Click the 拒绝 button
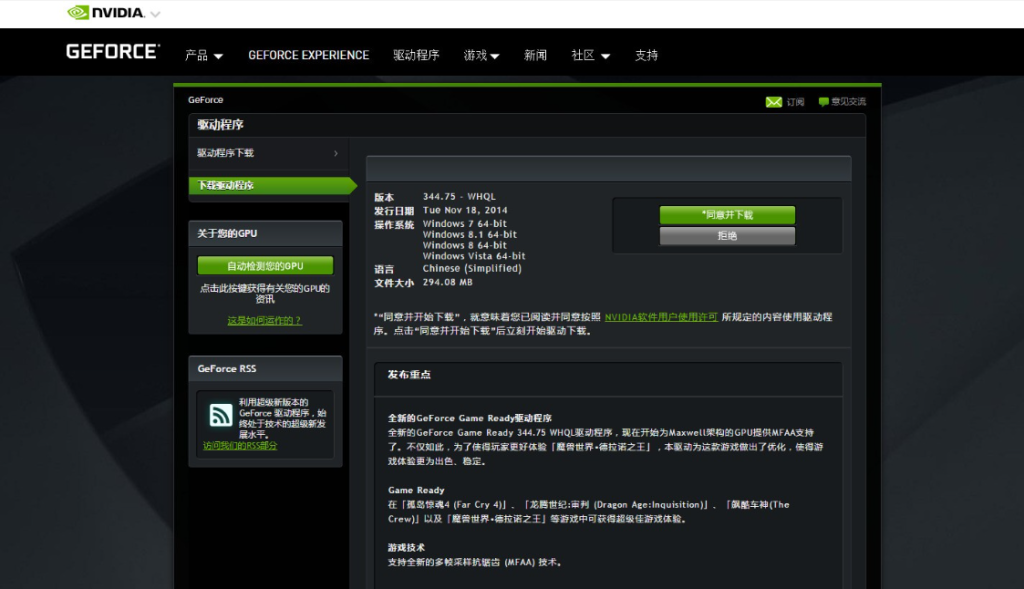This screenshot has width=1024, height=589. (727, 235)
